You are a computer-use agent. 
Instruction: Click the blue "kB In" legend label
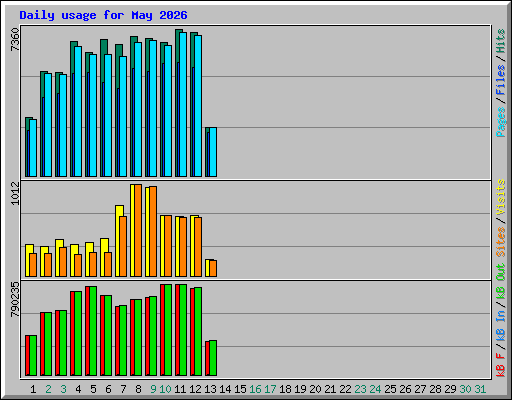[501, 326]
